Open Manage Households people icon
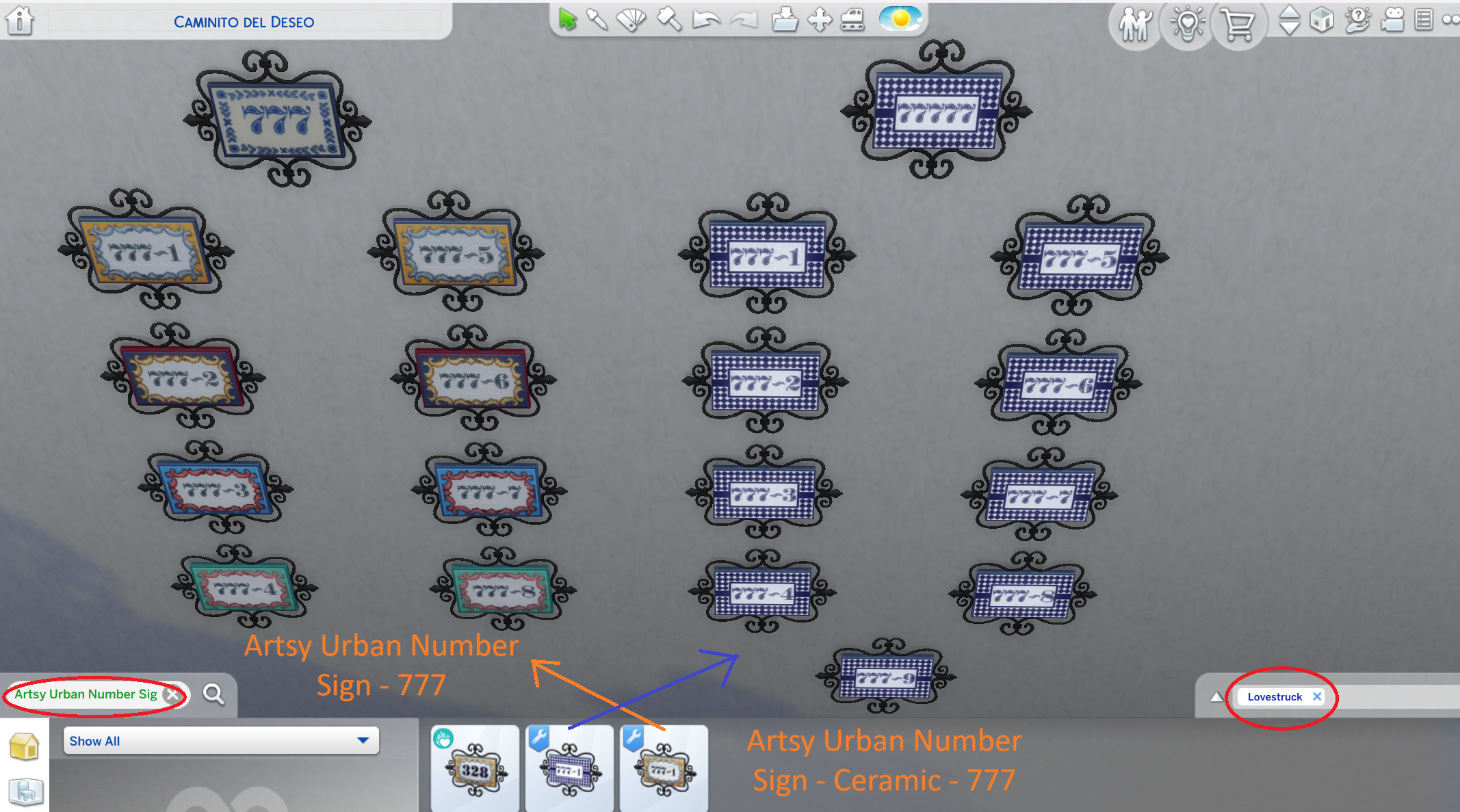This screenshot has height=812, width=1460. 1135,25
